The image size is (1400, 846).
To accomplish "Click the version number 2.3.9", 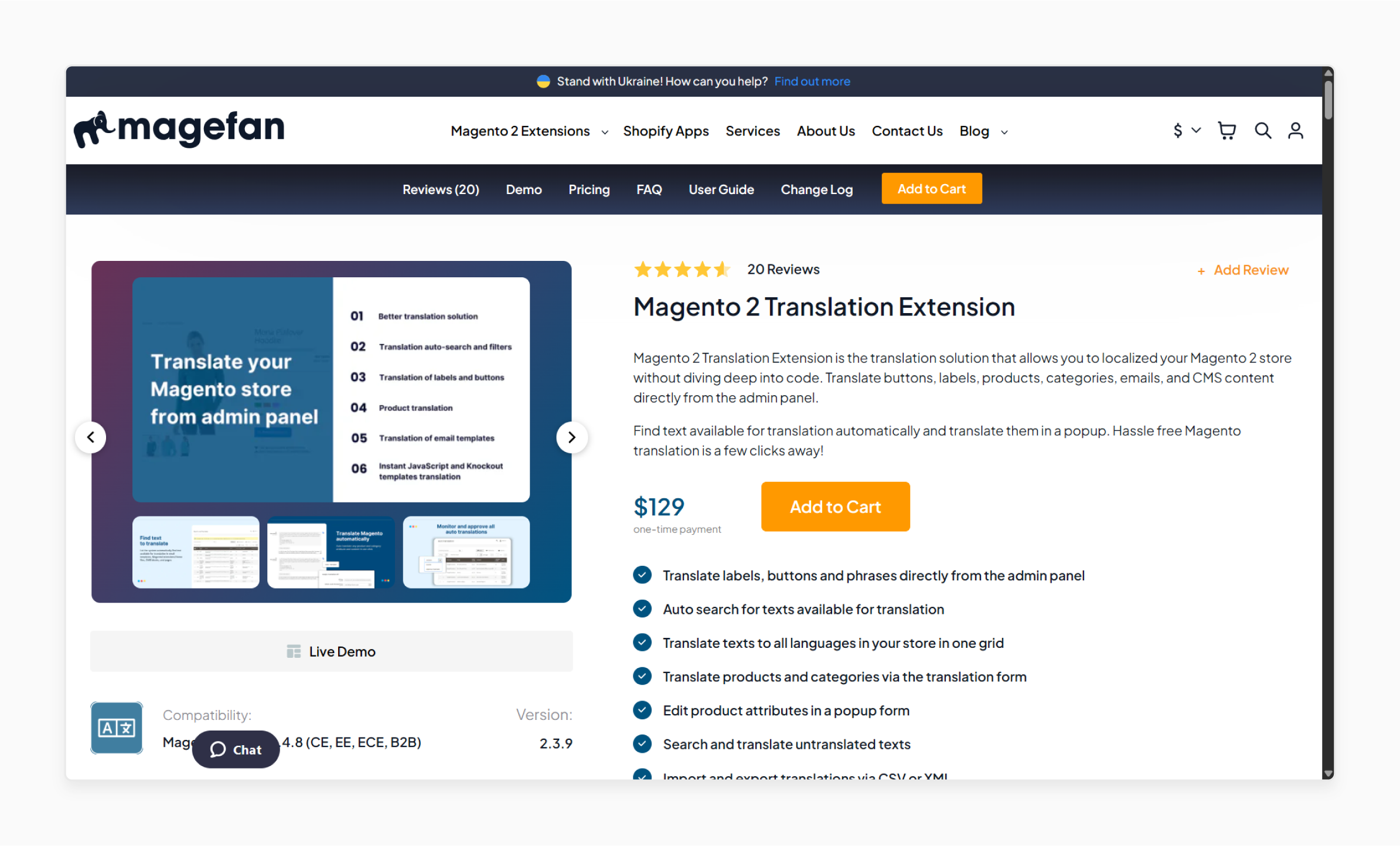I will (x=556, y=743).
